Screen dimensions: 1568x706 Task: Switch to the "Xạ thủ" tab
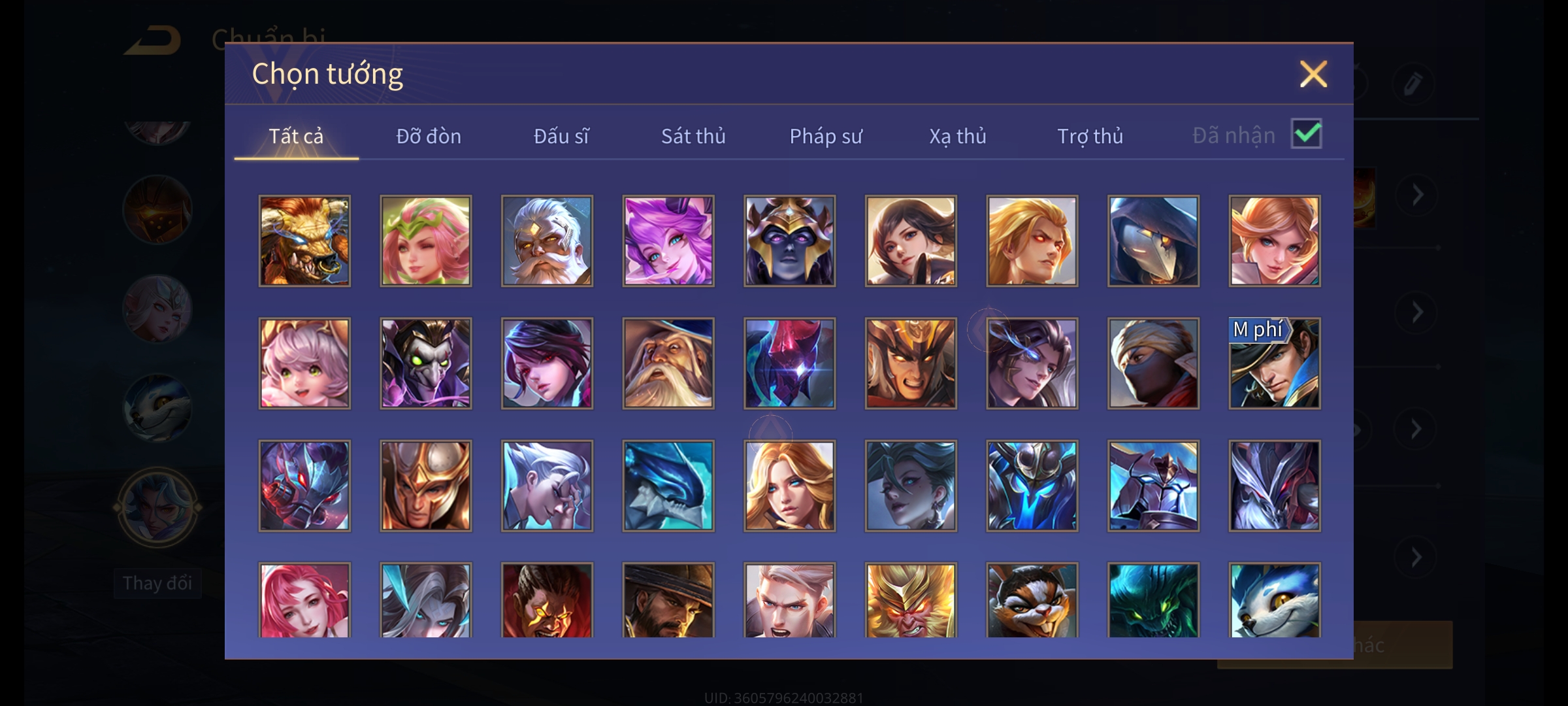[958, 136]
